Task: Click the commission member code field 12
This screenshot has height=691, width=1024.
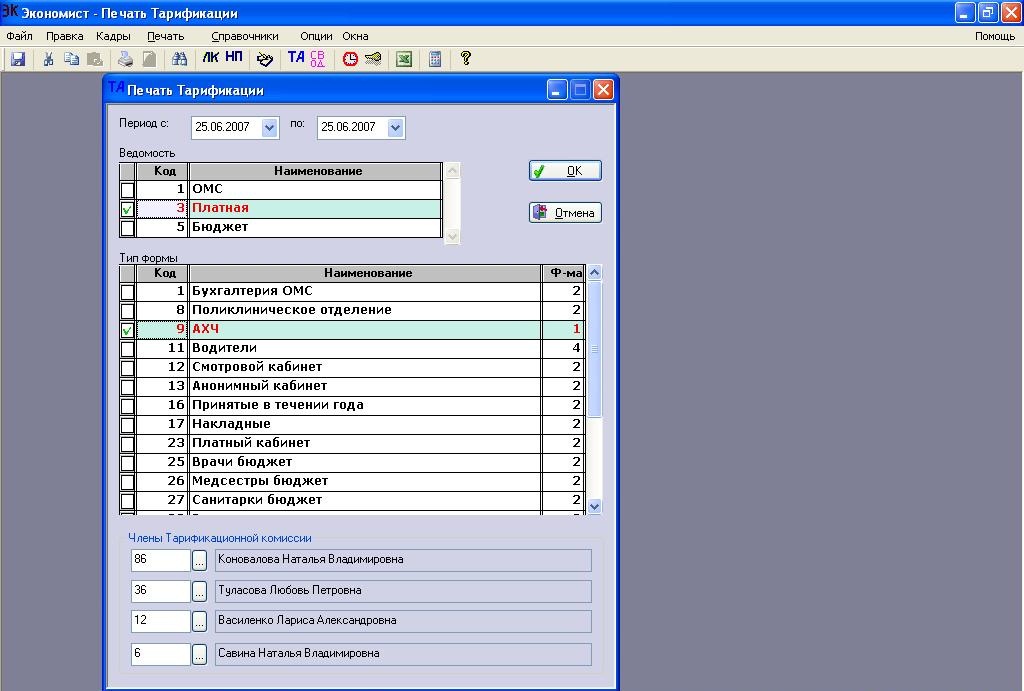Action: click(160, 620)
